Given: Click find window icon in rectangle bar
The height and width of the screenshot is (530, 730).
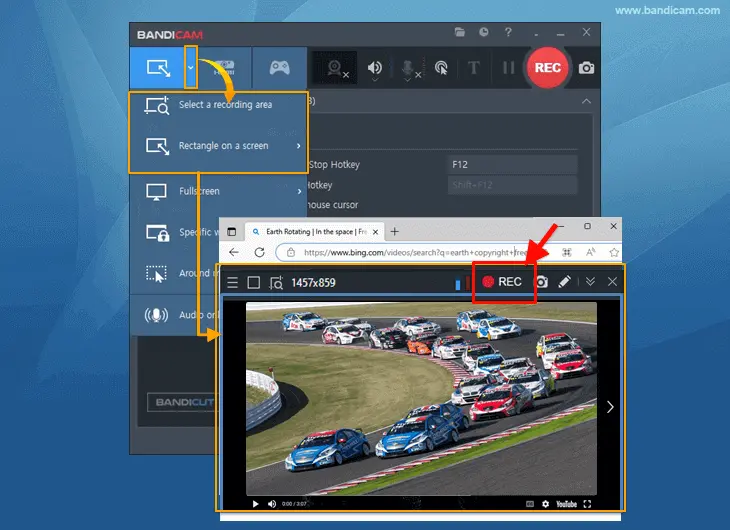Looking at the screenshot, I should 276,283.
